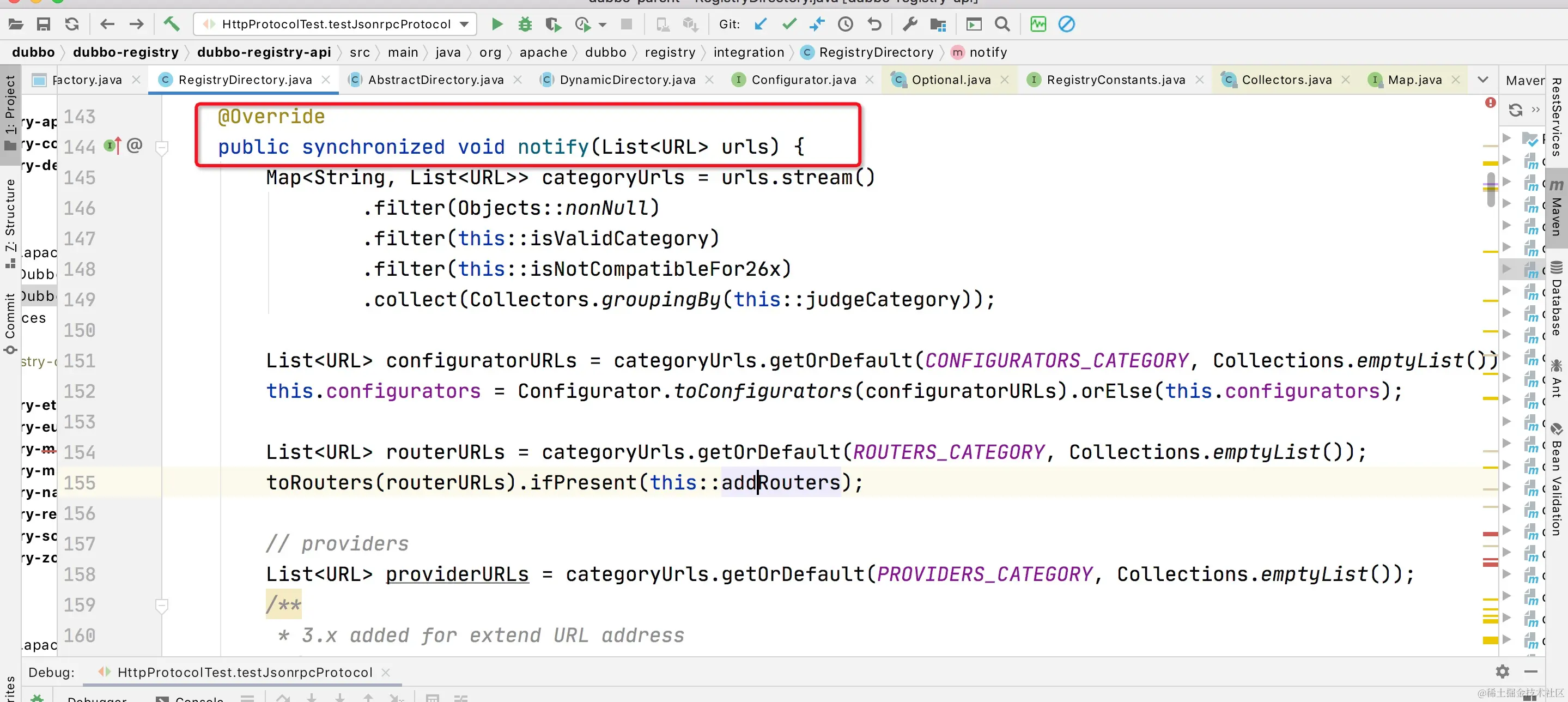Open Git show history clock icon
Image resolution: width=1568 pixels, height=702 pixels.
pos(846,25)
